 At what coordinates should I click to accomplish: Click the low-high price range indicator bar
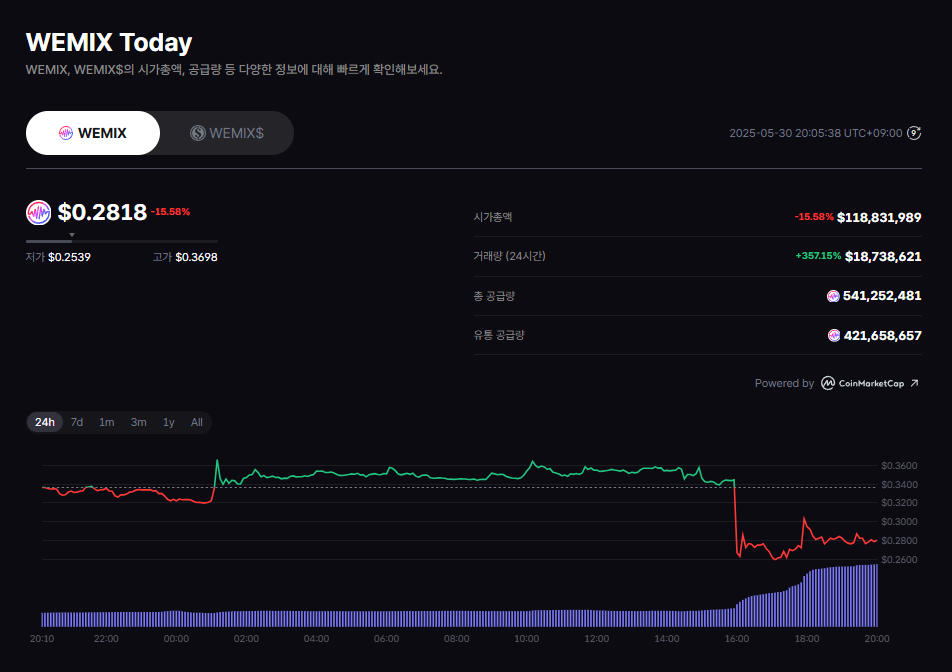[121, 241]
